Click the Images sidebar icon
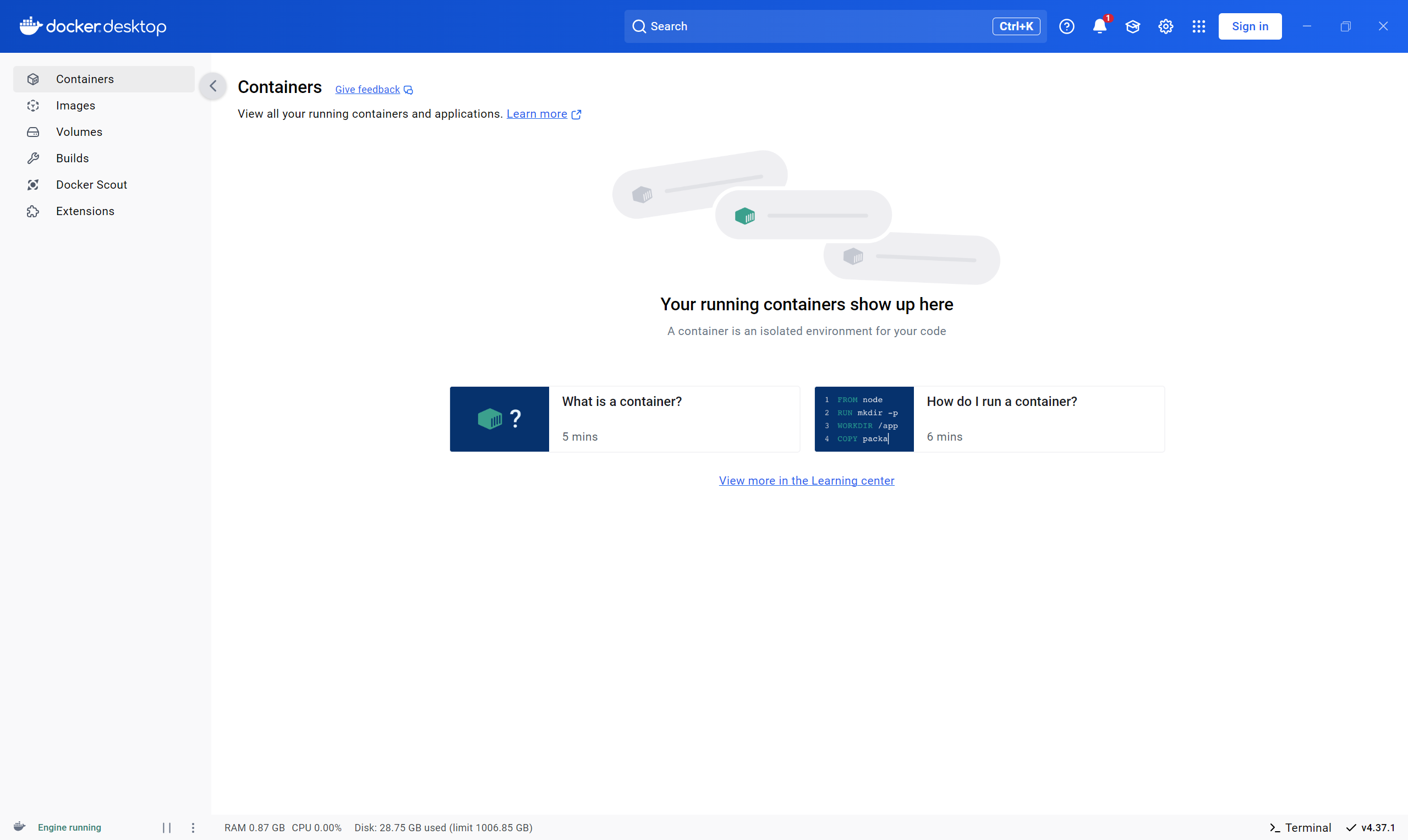The width and height of the screenshot is (1408, 840). [34, 105]
